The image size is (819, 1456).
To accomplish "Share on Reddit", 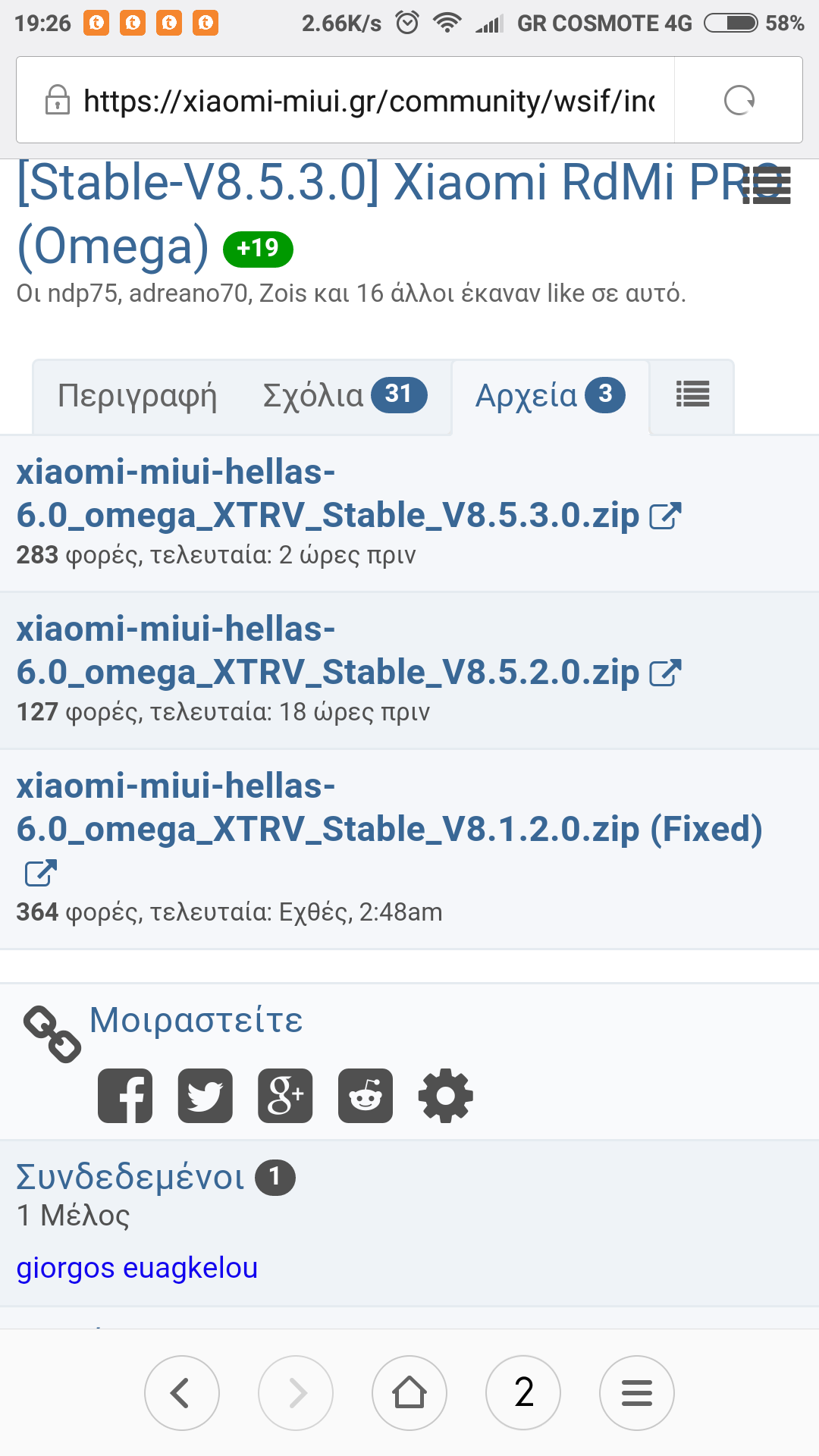I will 366,1096.
